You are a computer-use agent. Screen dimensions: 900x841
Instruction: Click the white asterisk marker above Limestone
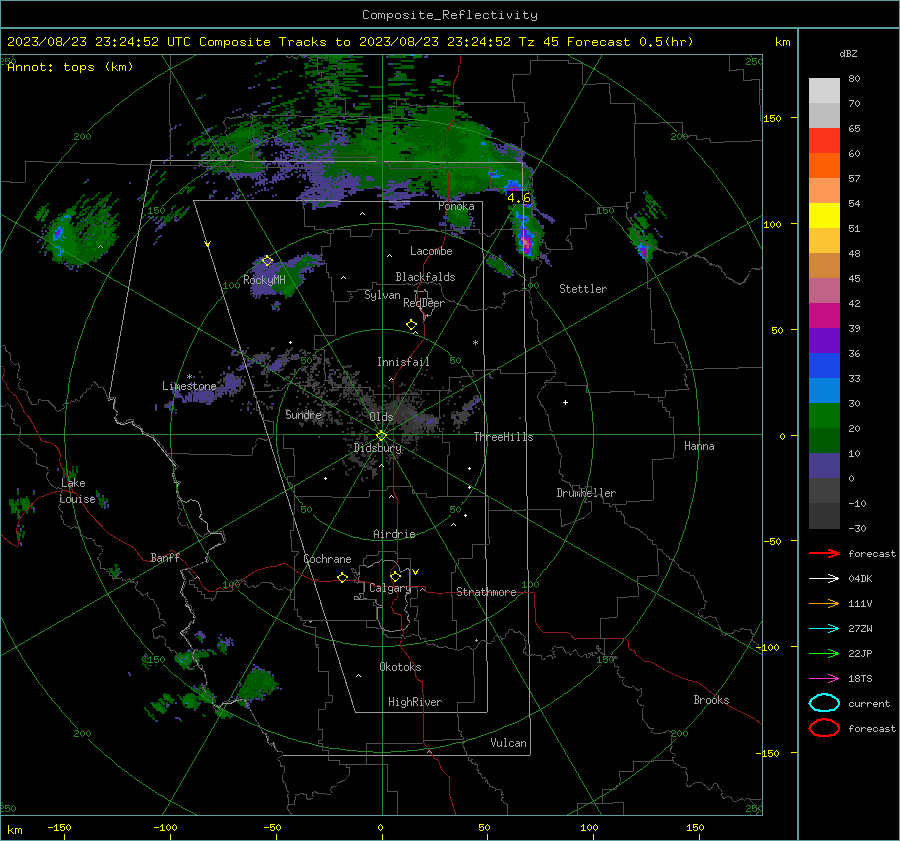click(x=189, y=377)
